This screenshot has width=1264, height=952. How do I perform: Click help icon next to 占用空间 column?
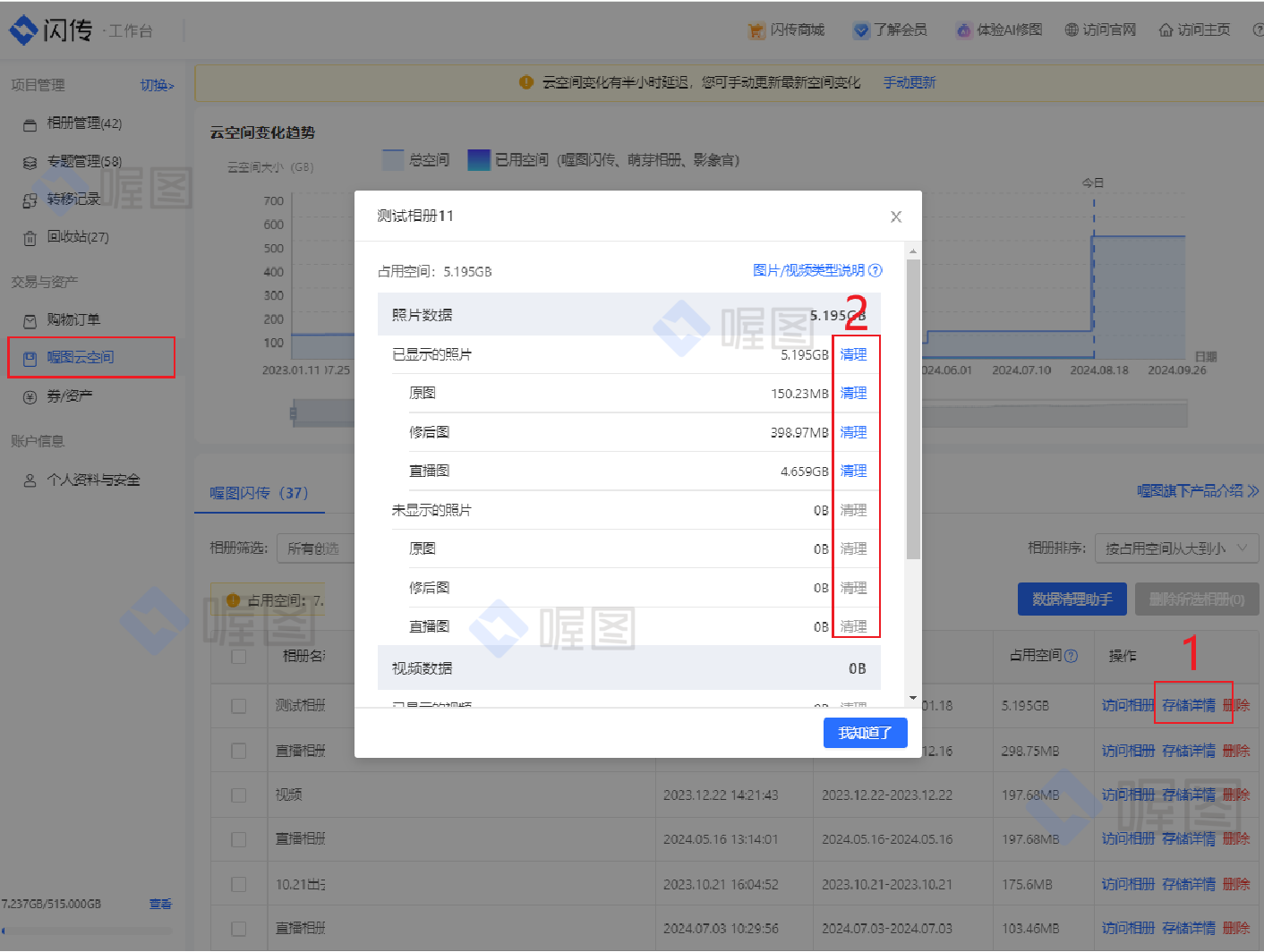click(1072, 656)
